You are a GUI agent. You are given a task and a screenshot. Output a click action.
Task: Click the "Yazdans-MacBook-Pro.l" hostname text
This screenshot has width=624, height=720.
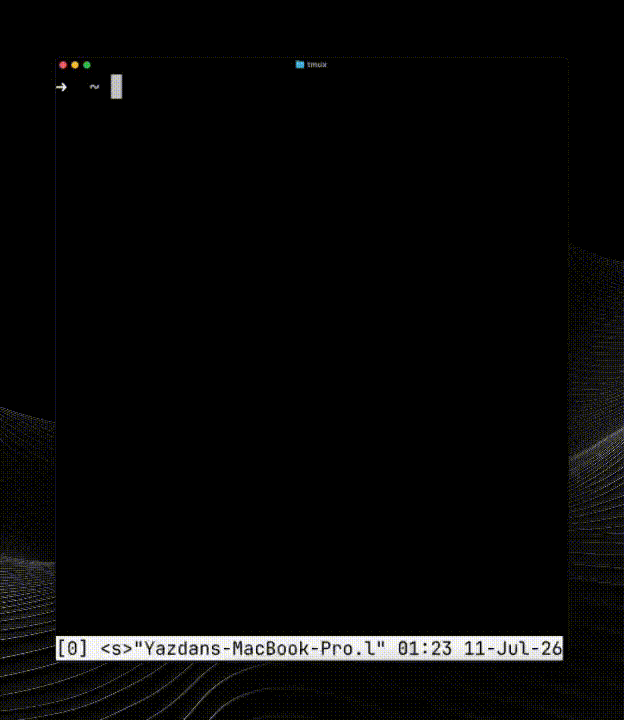(x=259, y=648)
